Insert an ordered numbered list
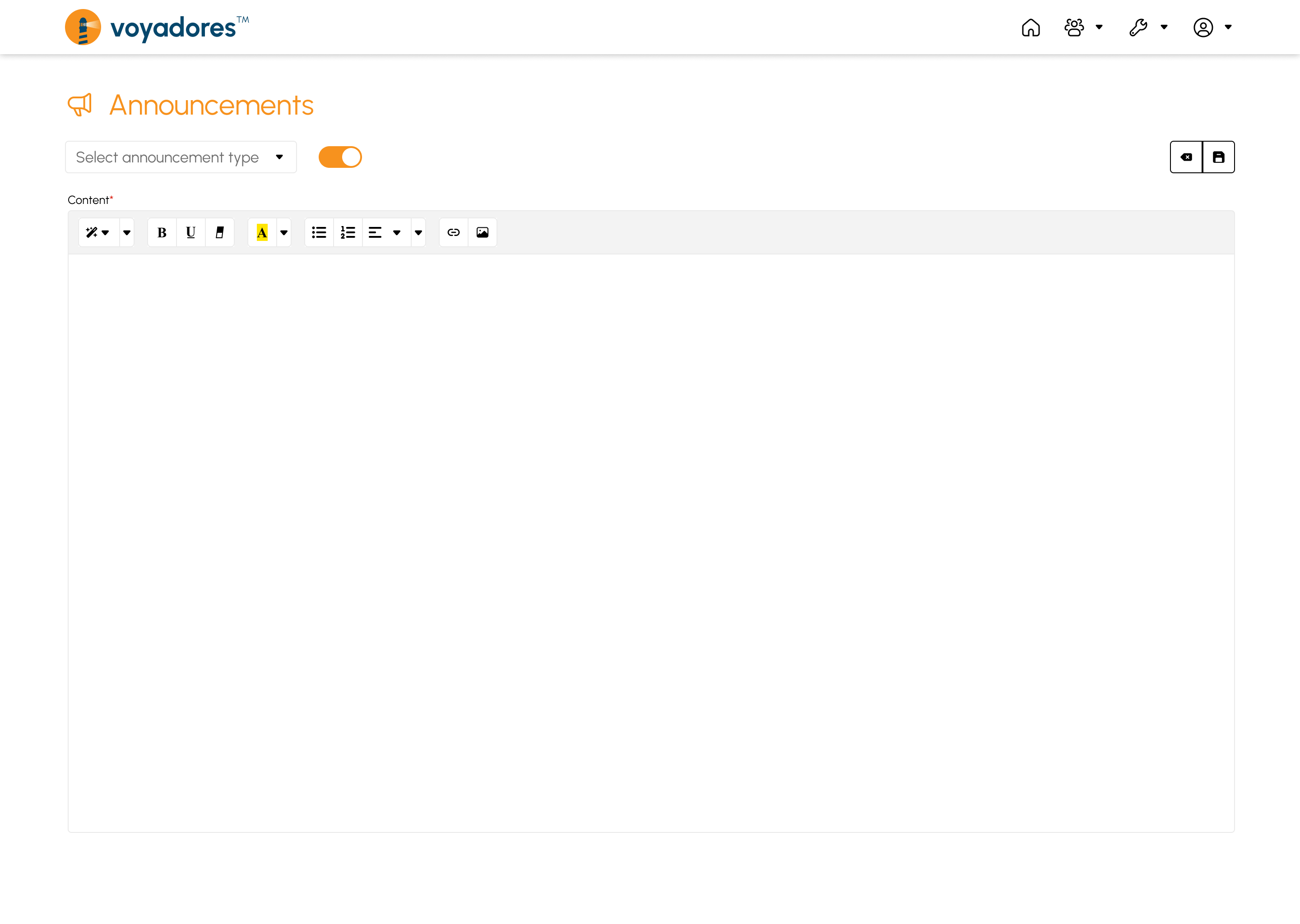Image resolution: width=1300 pixels, height=924 pixels. coord(348,232)
